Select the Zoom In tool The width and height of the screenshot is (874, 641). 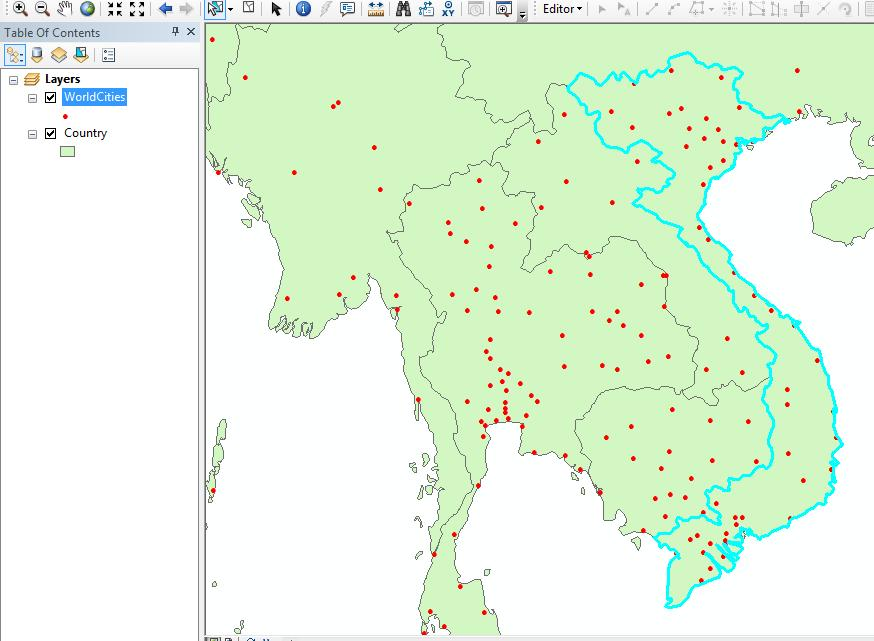pos(19,9)
